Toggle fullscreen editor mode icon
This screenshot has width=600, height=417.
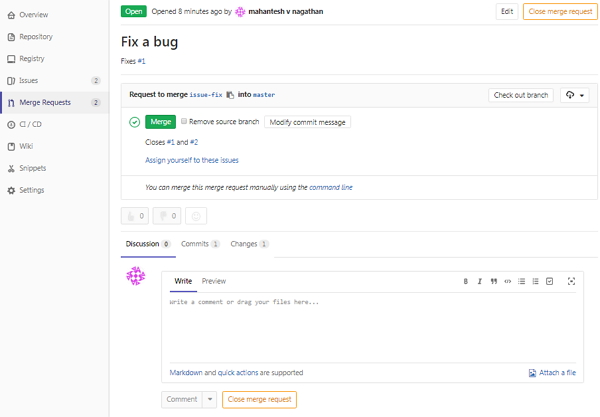tap(571, 282)
